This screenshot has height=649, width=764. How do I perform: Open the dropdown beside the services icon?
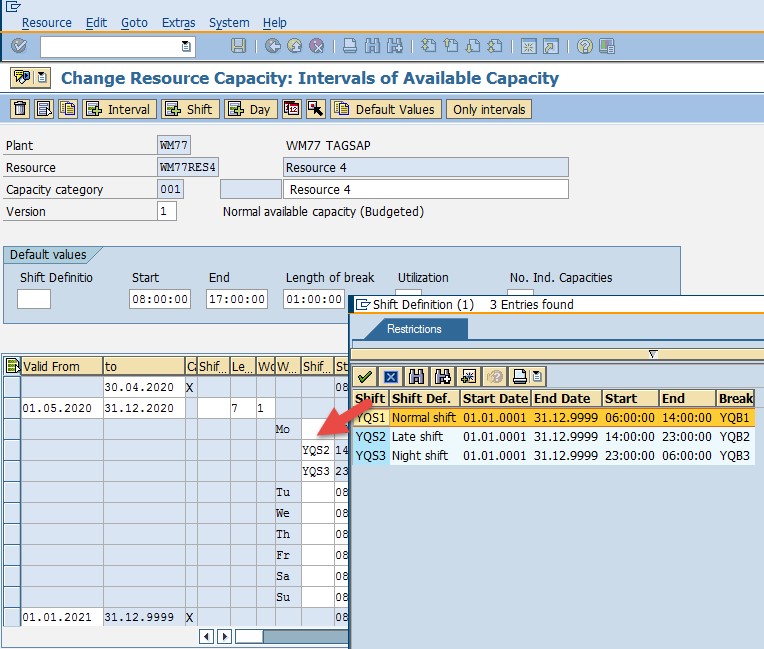(x=42, y=77)
